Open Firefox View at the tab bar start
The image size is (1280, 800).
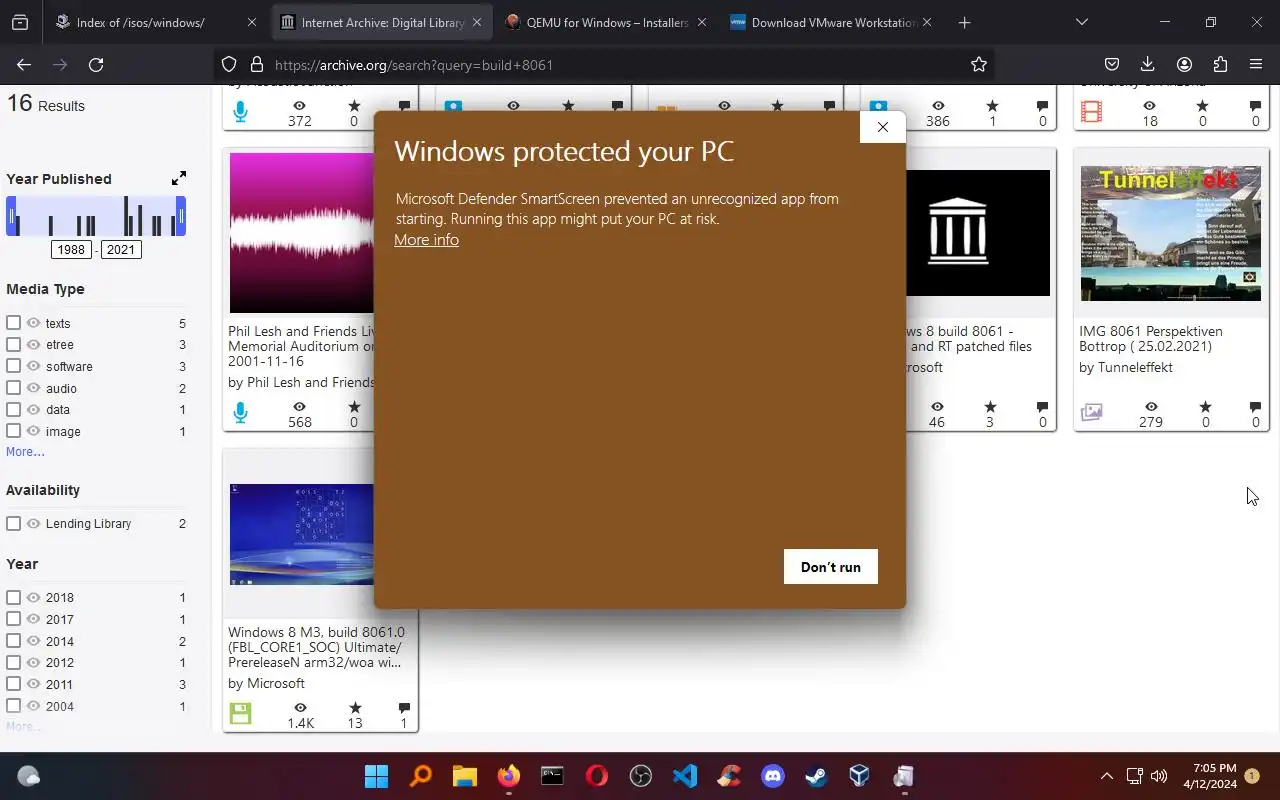pyautogui.click(x=20, y=22)
